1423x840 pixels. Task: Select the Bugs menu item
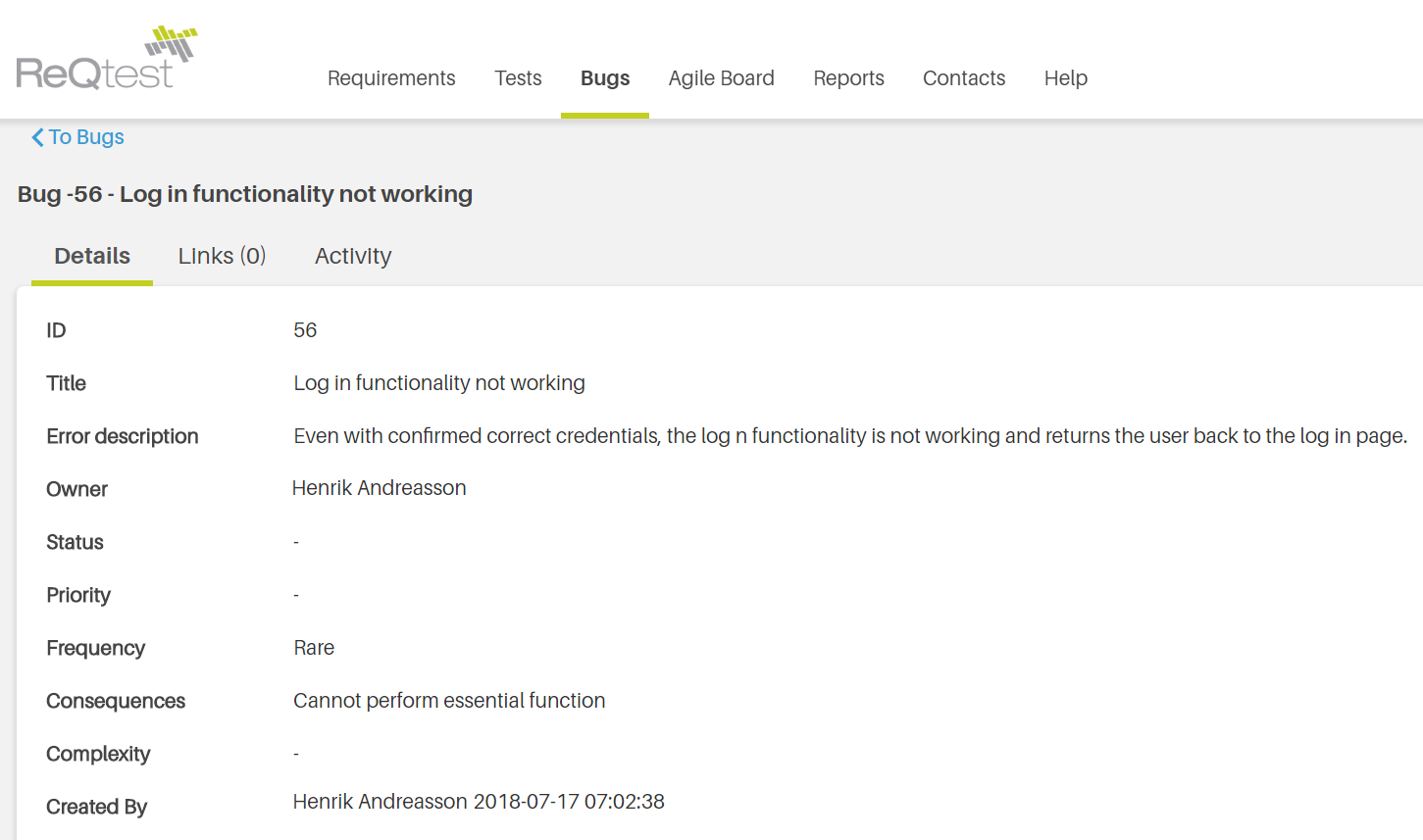(605, 78)
